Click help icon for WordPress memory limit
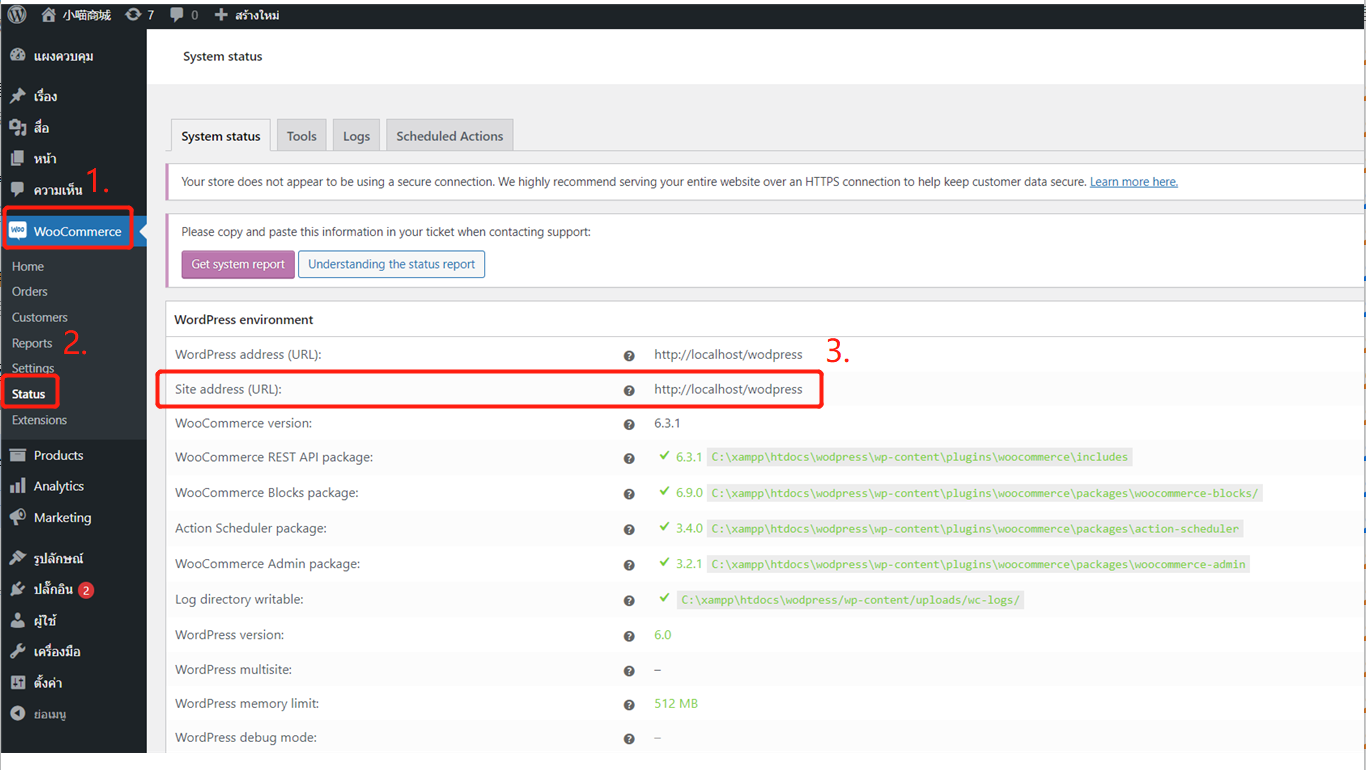 629,705
